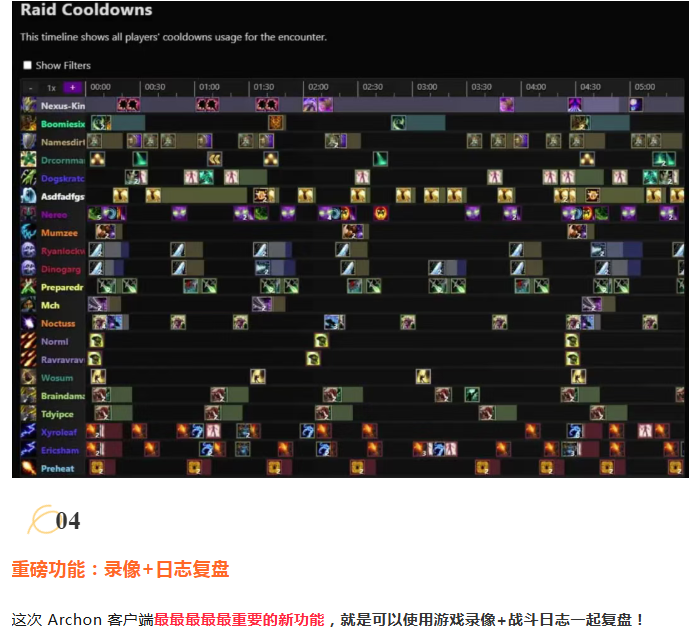Open the Braindama player name
Screen dimensions: 695x644
tap(62, 396)
